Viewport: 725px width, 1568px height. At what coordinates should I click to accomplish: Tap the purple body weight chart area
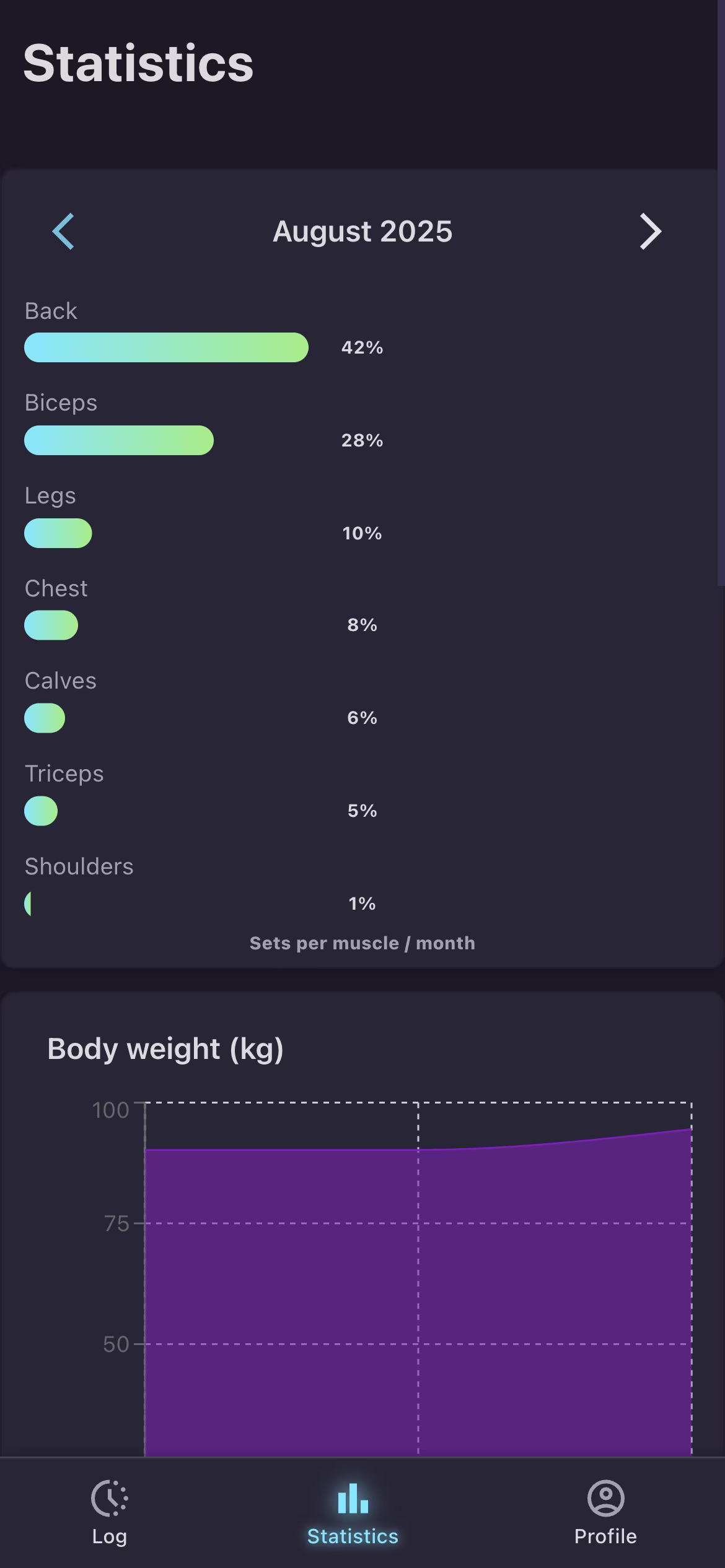tap(418, 1300)
